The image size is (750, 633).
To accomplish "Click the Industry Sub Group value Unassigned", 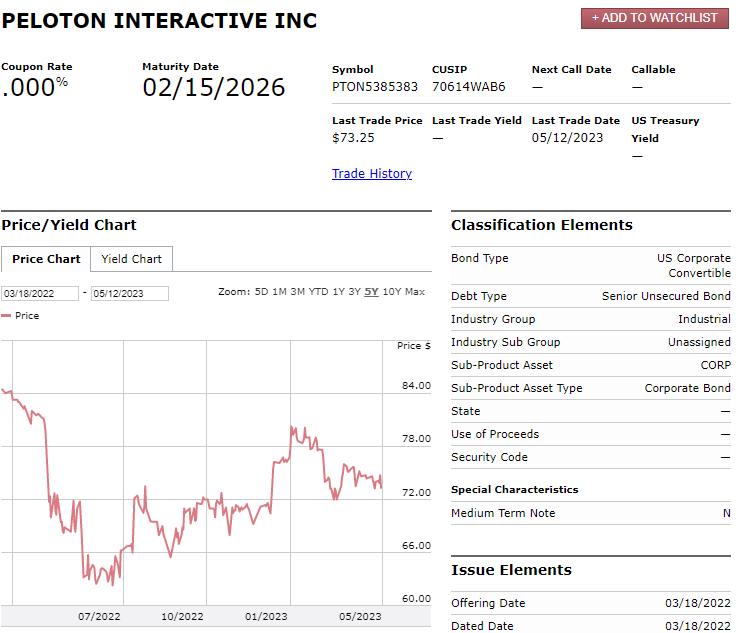I will 699,342.
